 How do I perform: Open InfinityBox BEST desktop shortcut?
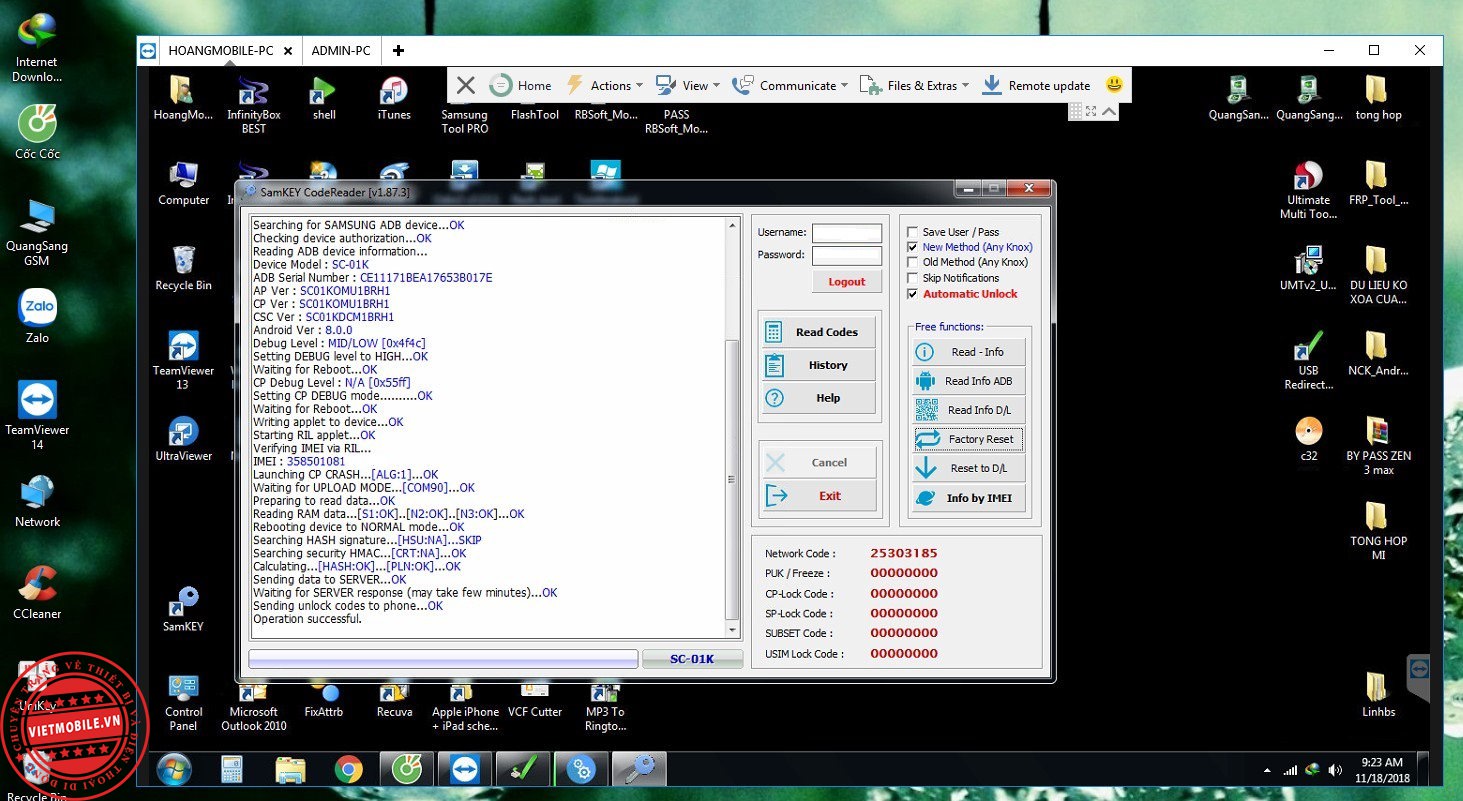coord(254,104)
